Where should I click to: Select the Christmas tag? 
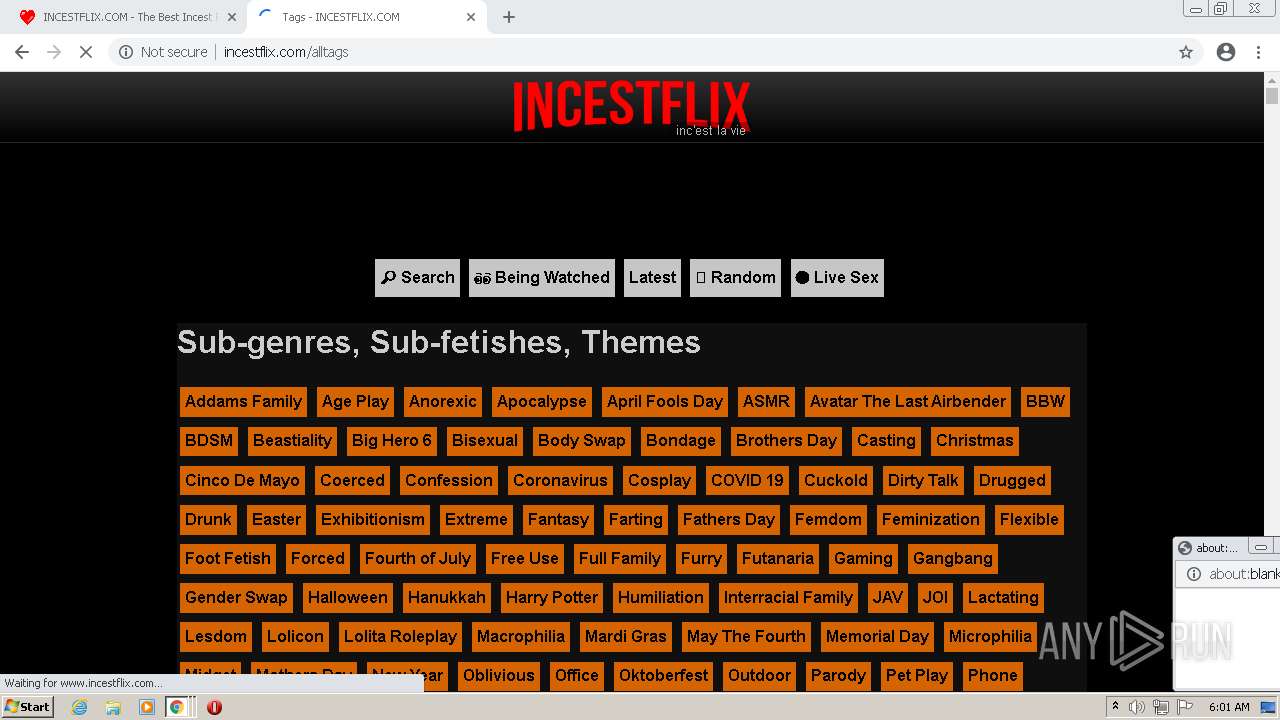tap(975, 441)
